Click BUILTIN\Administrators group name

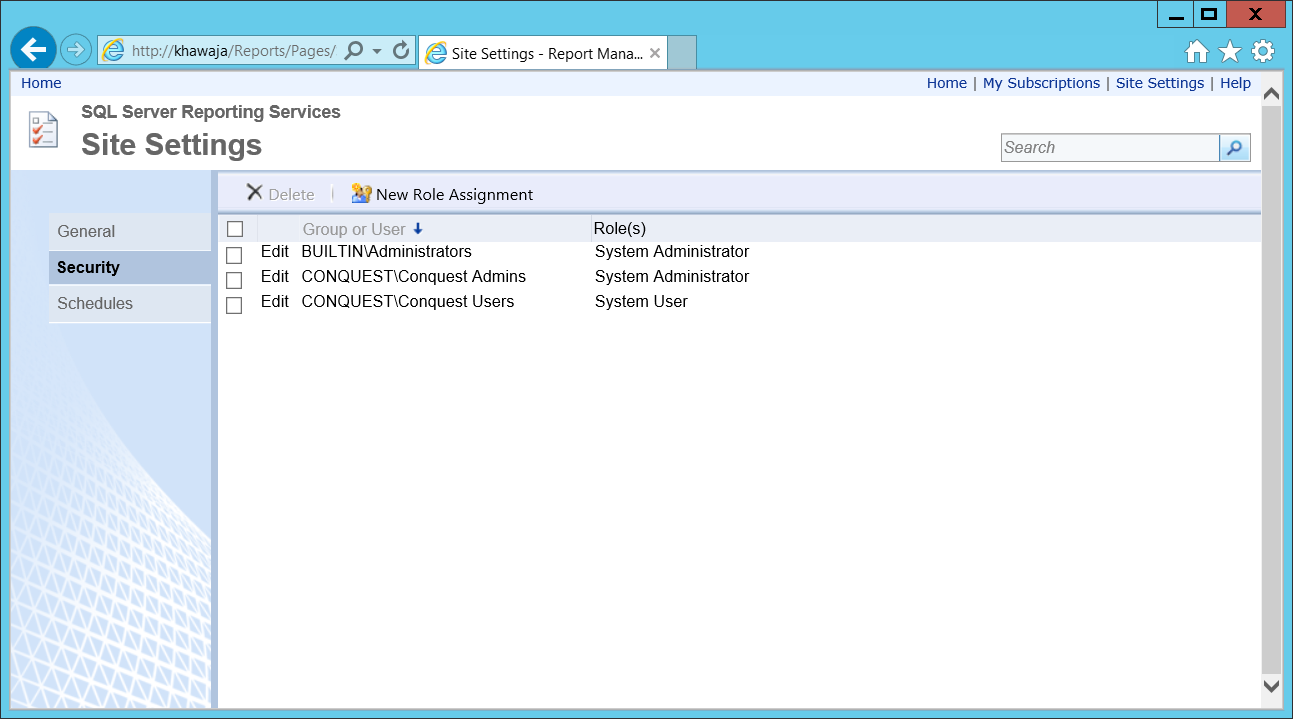(386, 252)
